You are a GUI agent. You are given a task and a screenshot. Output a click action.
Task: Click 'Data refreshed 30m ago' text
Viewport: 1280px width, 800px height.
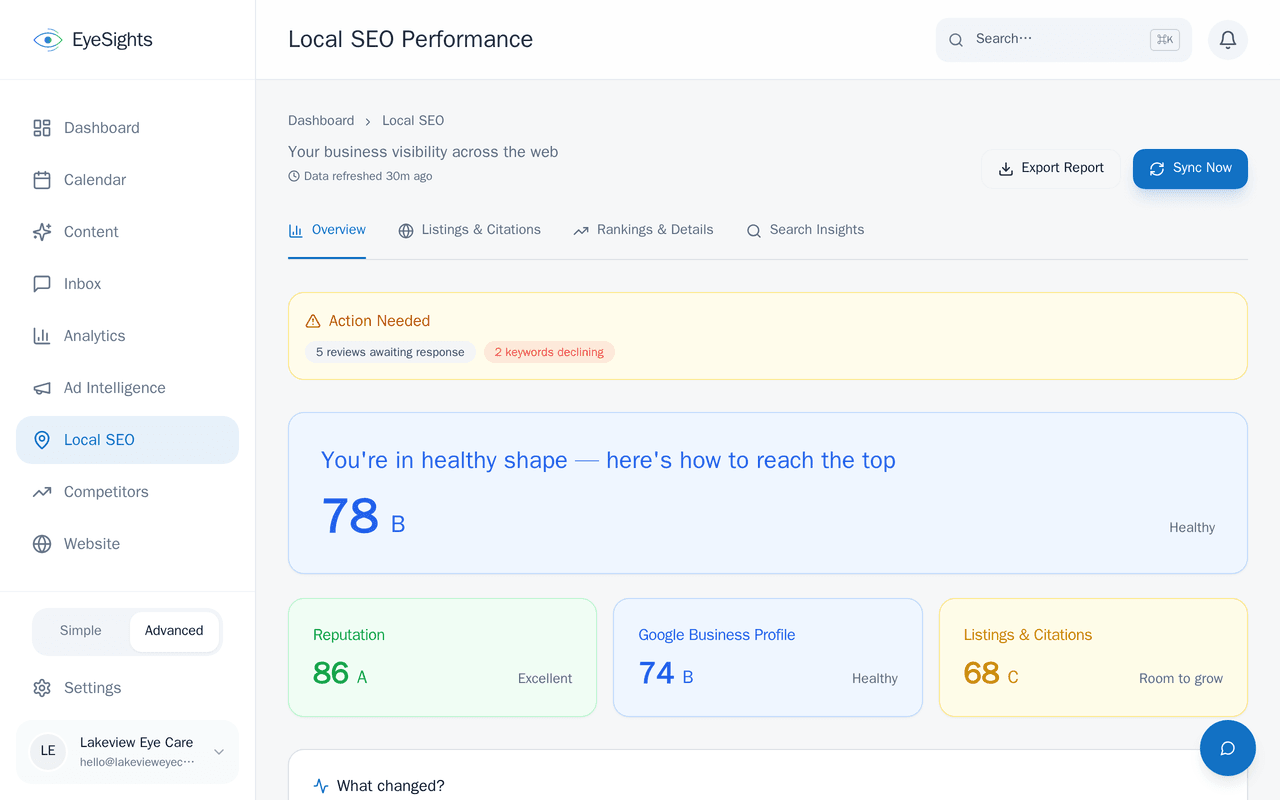368,176
